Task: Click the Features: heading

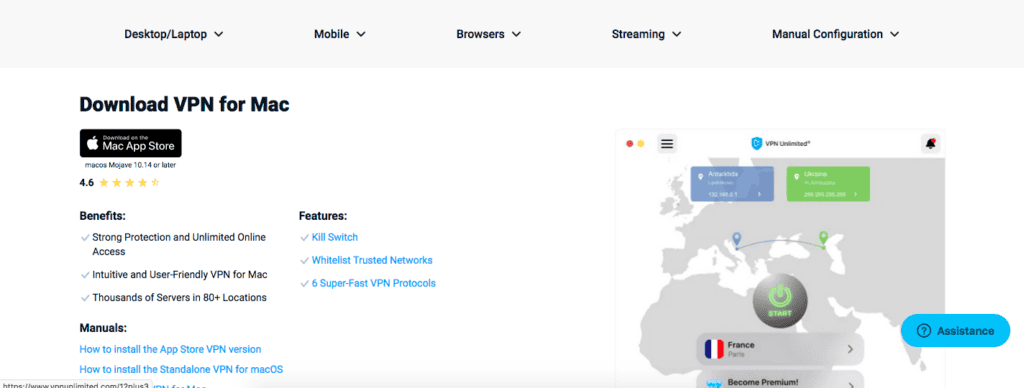Action: [323, 216]
